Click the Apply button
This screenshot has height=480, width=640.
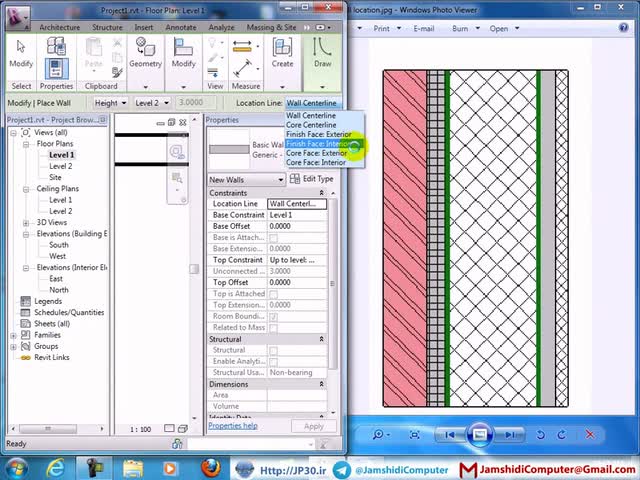[x=314, y=426]
